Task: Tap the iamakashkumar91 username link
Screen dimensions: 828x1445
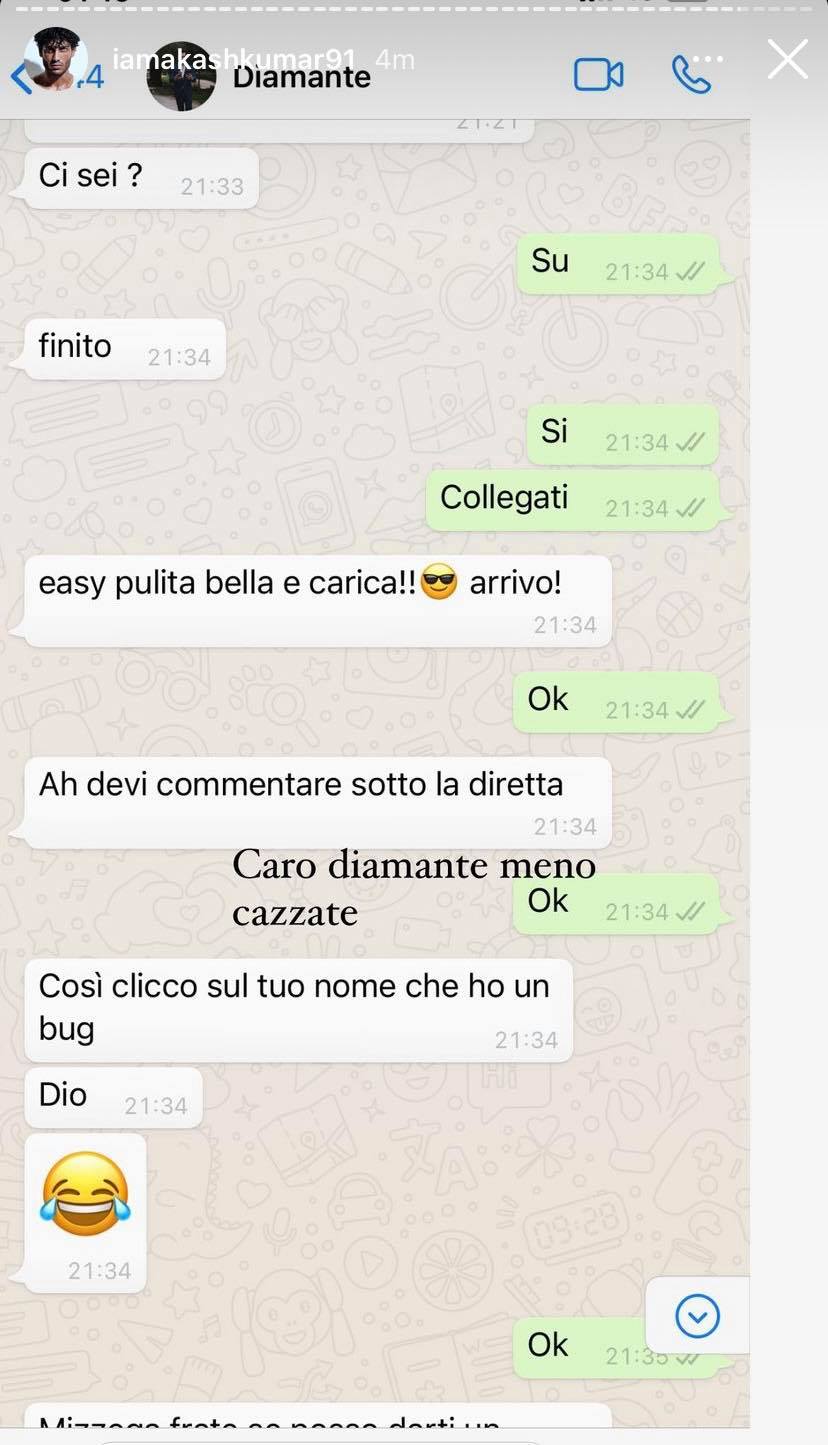Action: 235,59
